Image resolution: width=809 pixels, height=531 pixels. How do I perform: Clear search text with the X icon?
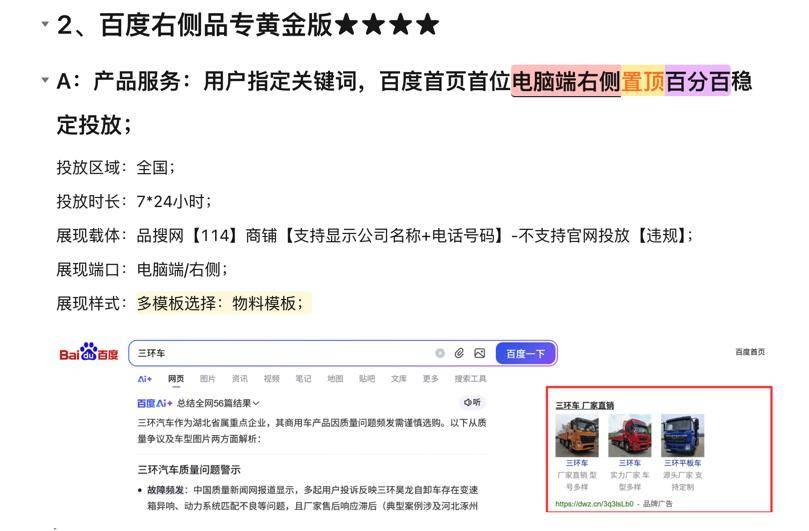[440, 353]
